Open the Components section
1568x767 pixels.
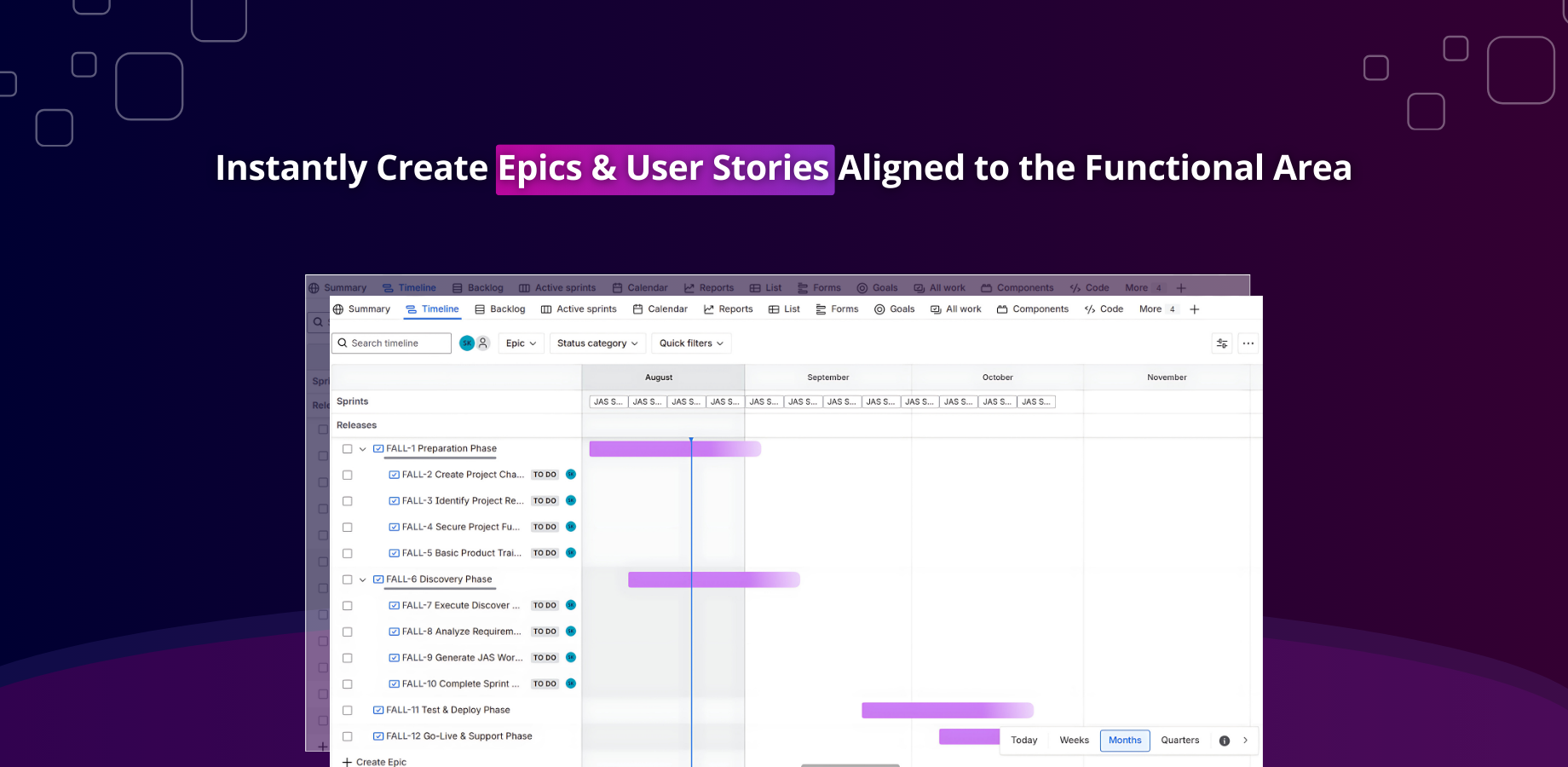coord(1040,309)
